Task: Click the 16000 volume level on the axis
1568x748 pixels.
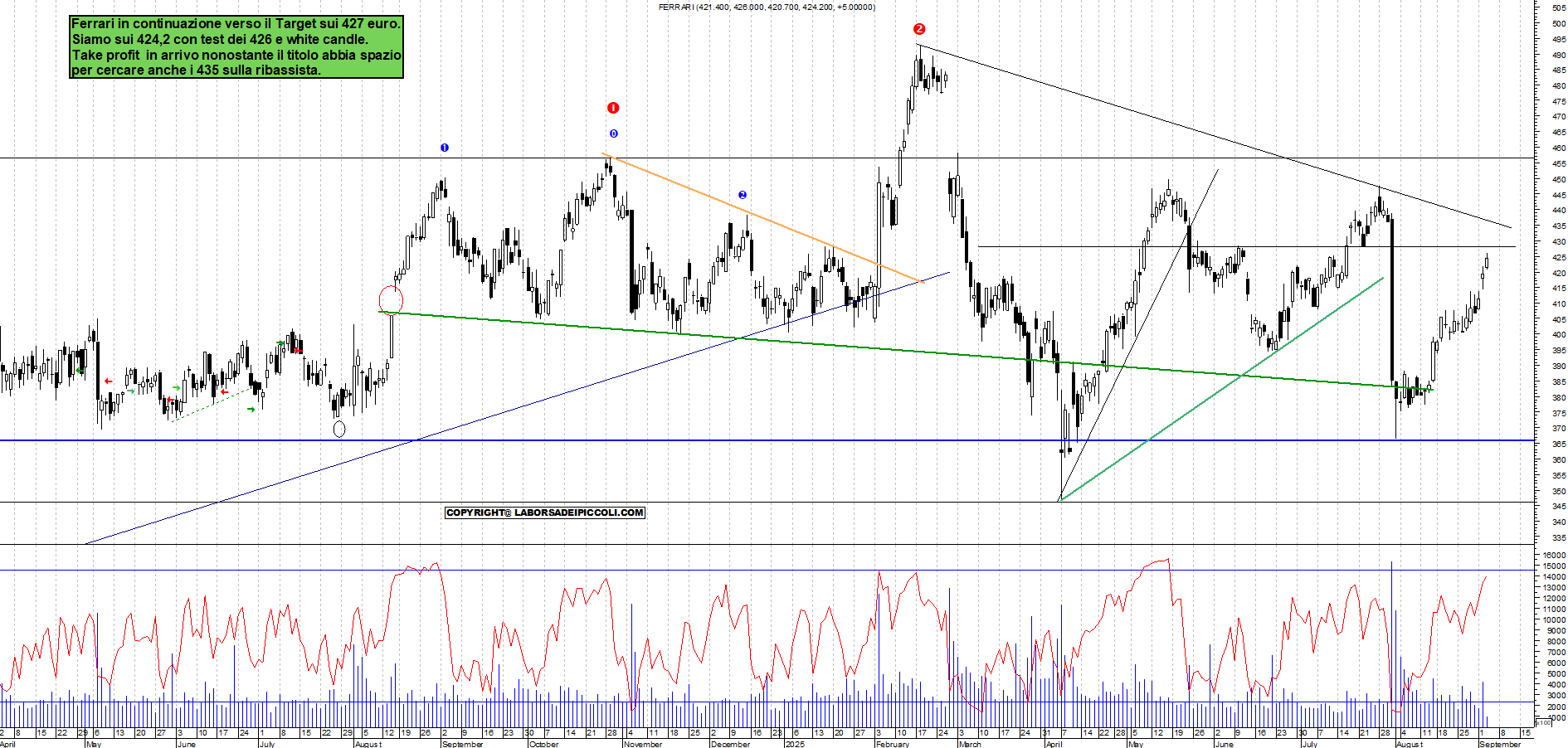Action: pos(1554,556)
